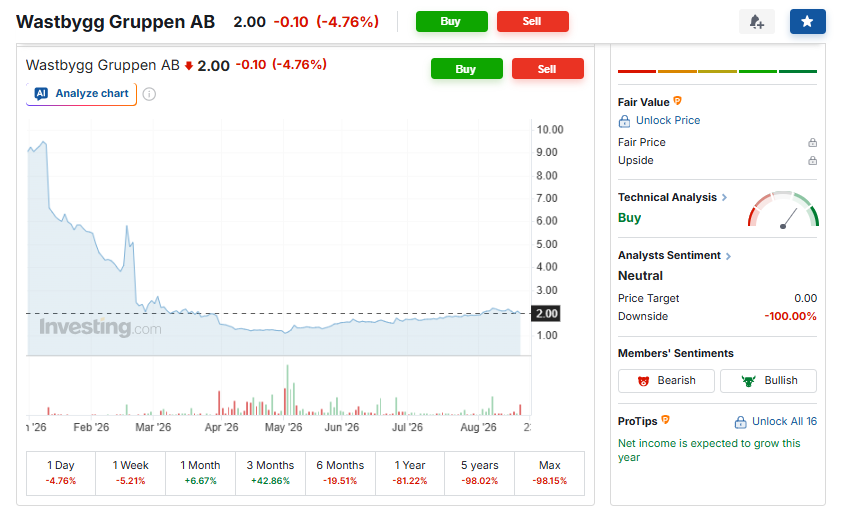Click the Feb '26 date axis label
Image resolution: width=846 pixels, height=521 pixels.
[x=91, y=427]
